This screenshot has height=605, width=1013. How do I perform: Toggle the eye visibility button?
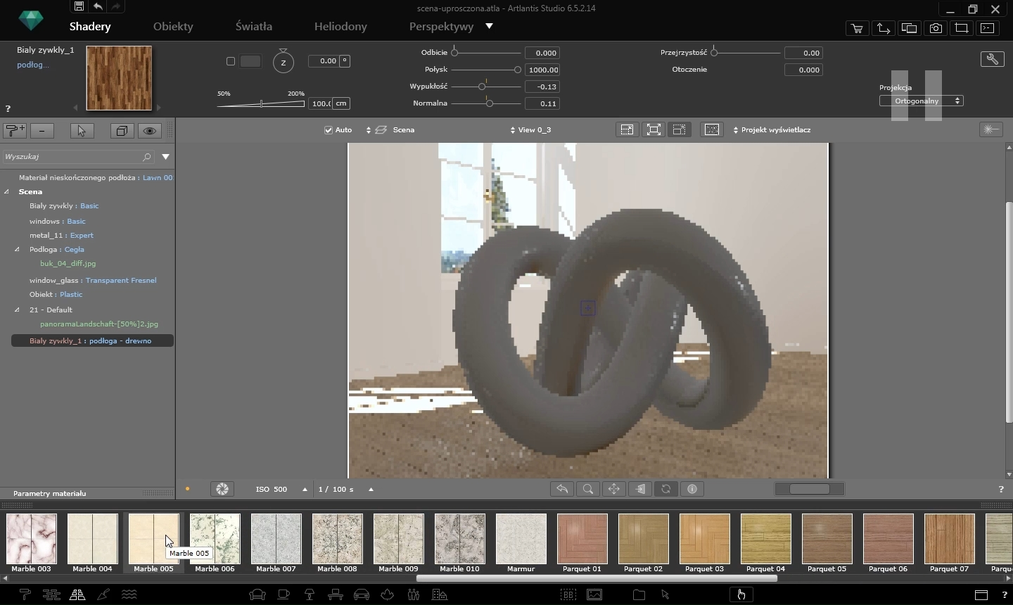[x=150, y=131]
